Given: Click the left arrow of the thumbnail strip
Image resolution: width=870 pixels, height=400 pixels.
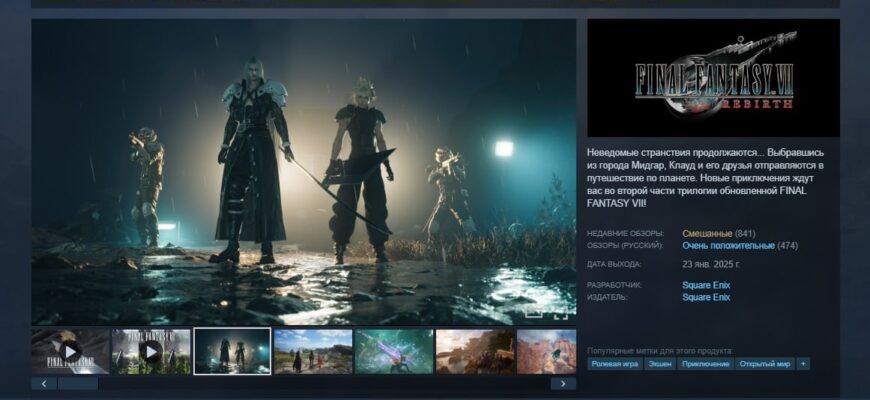Looking at the screenshot, I should (x=44, y=383).
